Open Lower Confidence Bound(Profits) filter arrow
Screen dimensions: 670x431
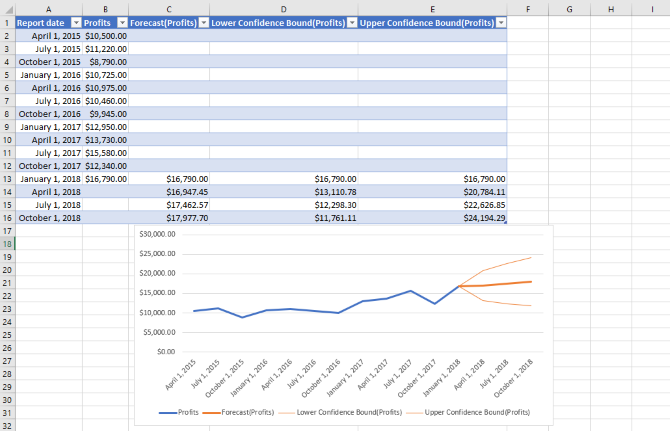(350, 22)
